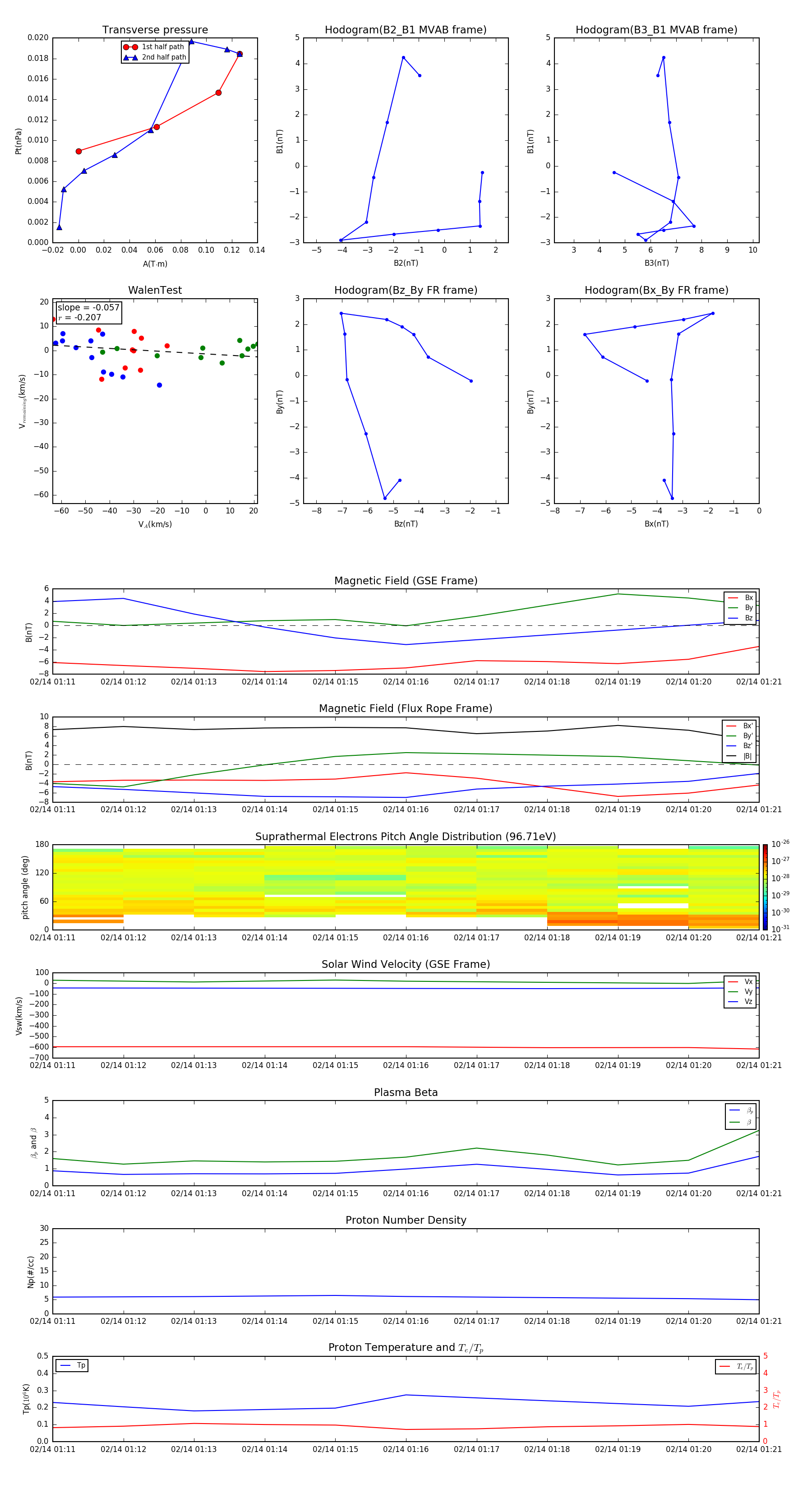Click the 'Bz(nT)' x-axis label
The image size is (812, 1489).
[406, 524]
